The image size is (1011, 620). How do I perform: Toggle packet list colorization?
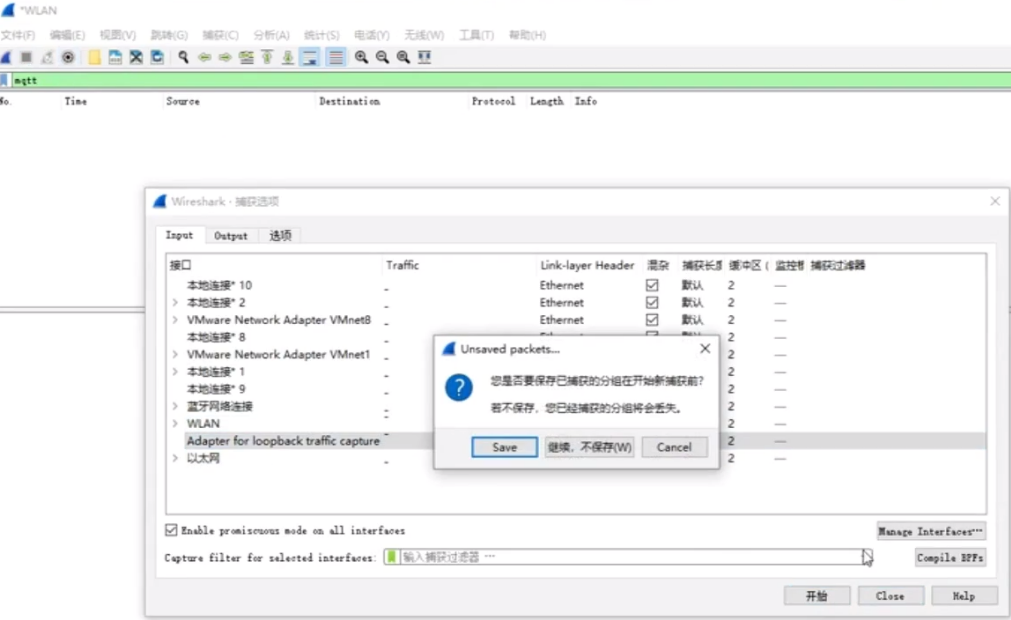pos(336,57)
